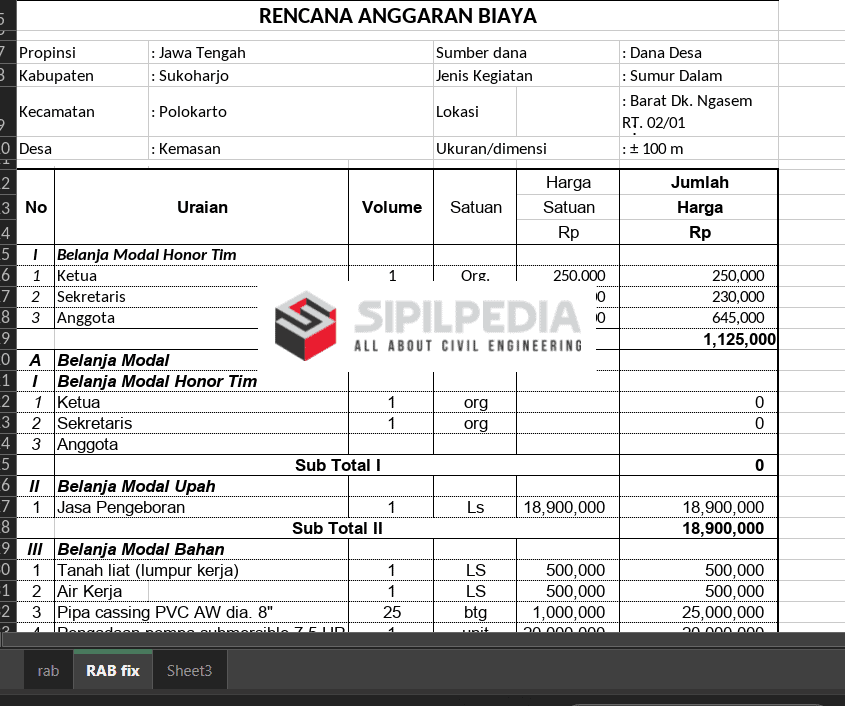The height and width of the screenshot is (706, 845).
Task: Select the RENCANA ANGGARAN BIAYA title cell
Action: [x=397, y=16]
